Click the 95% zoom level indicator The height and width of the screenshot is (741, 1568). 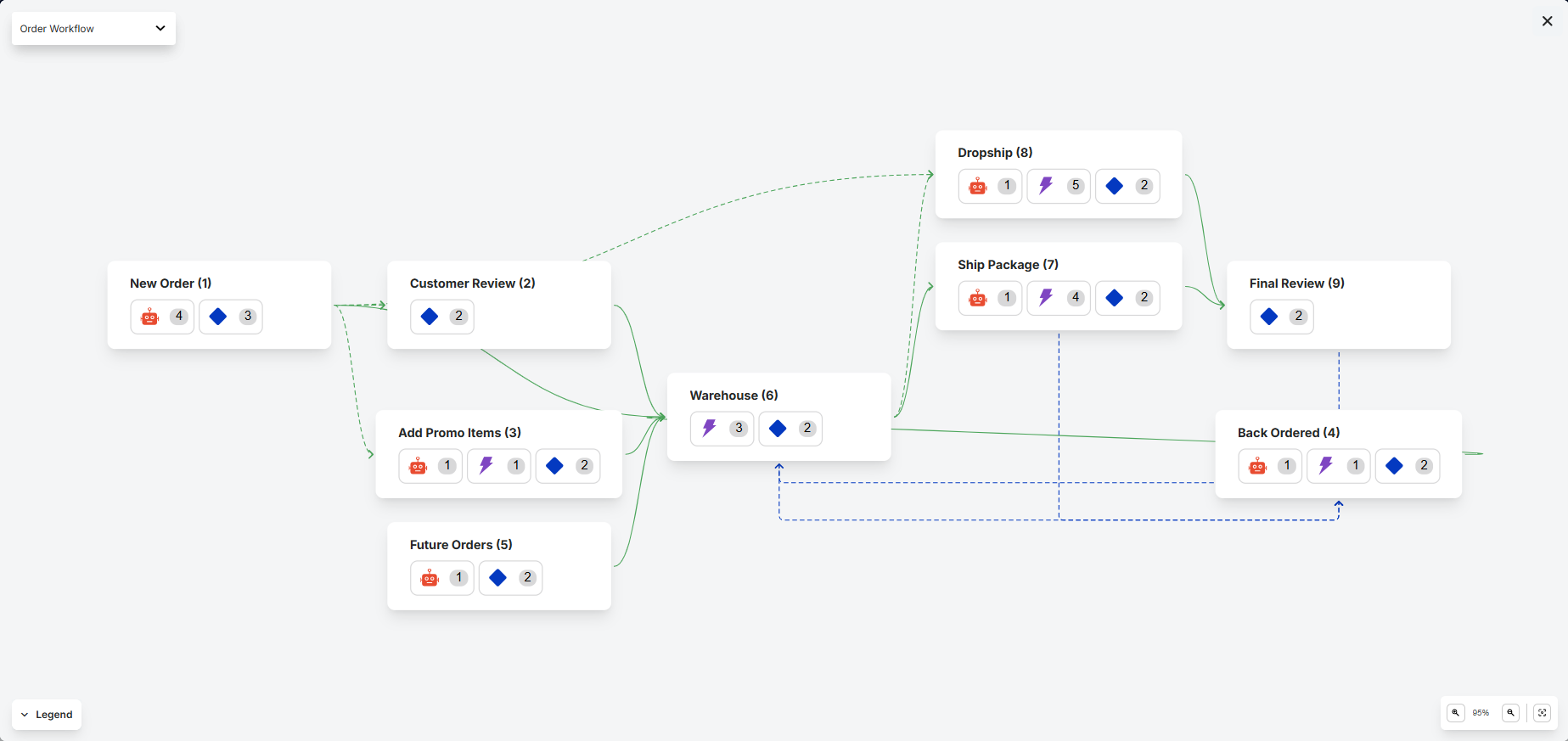tap(1481, 713)
